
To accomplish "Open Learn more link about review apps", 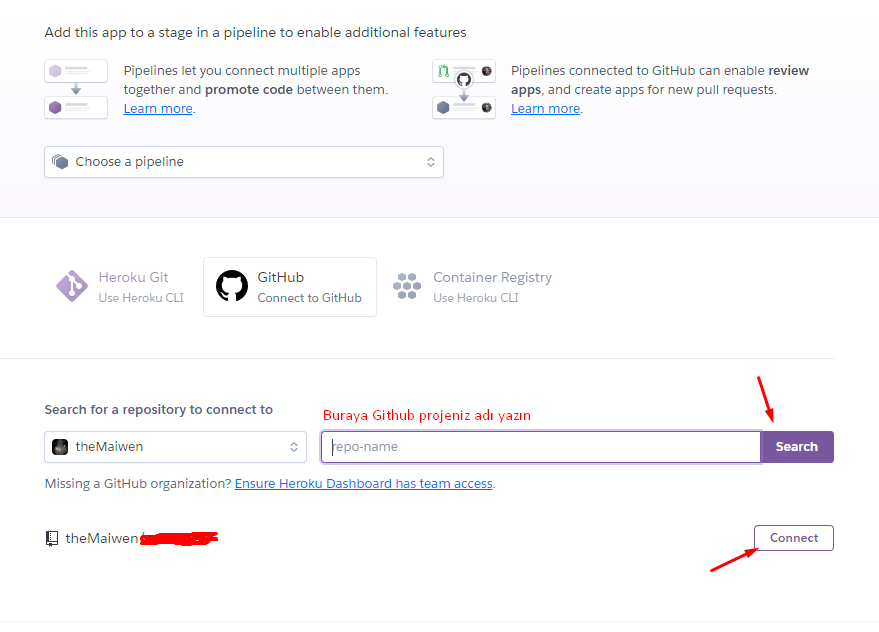I will tap(545, 109).
